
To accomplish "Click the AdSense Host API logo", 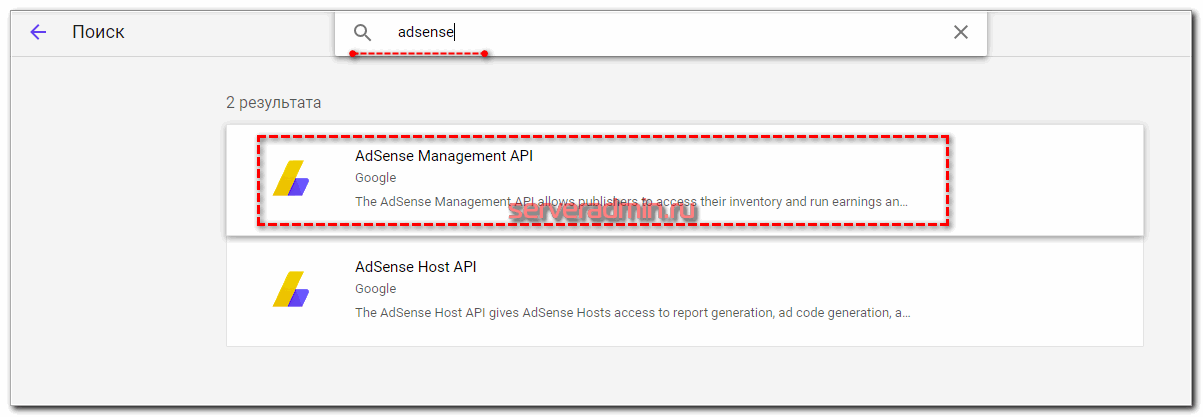I will [x=291, y=290].
